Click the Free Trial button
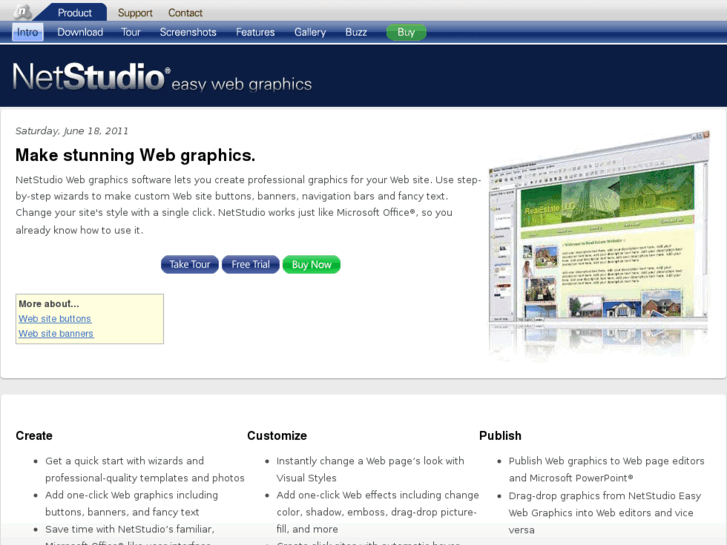Screen dimensions: 727x545 coord(250,264)
